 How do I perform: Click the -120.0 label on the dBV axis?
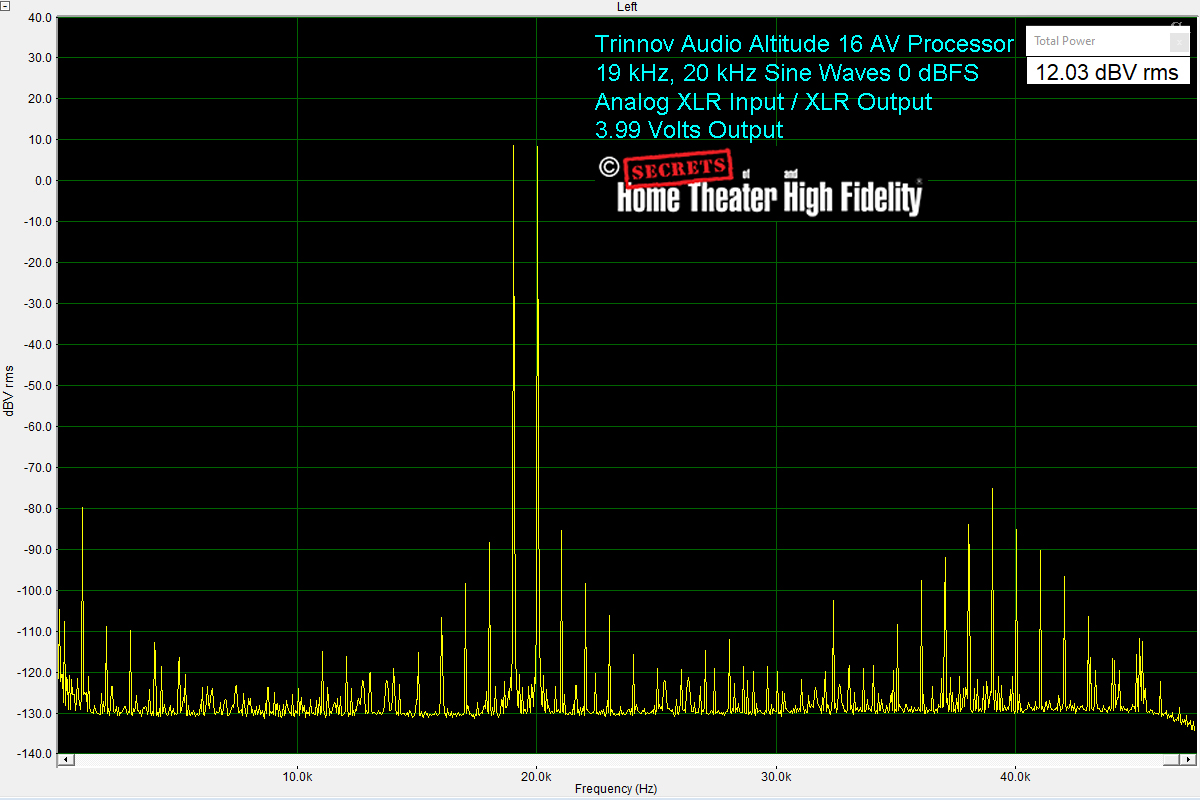pos(33,673)
